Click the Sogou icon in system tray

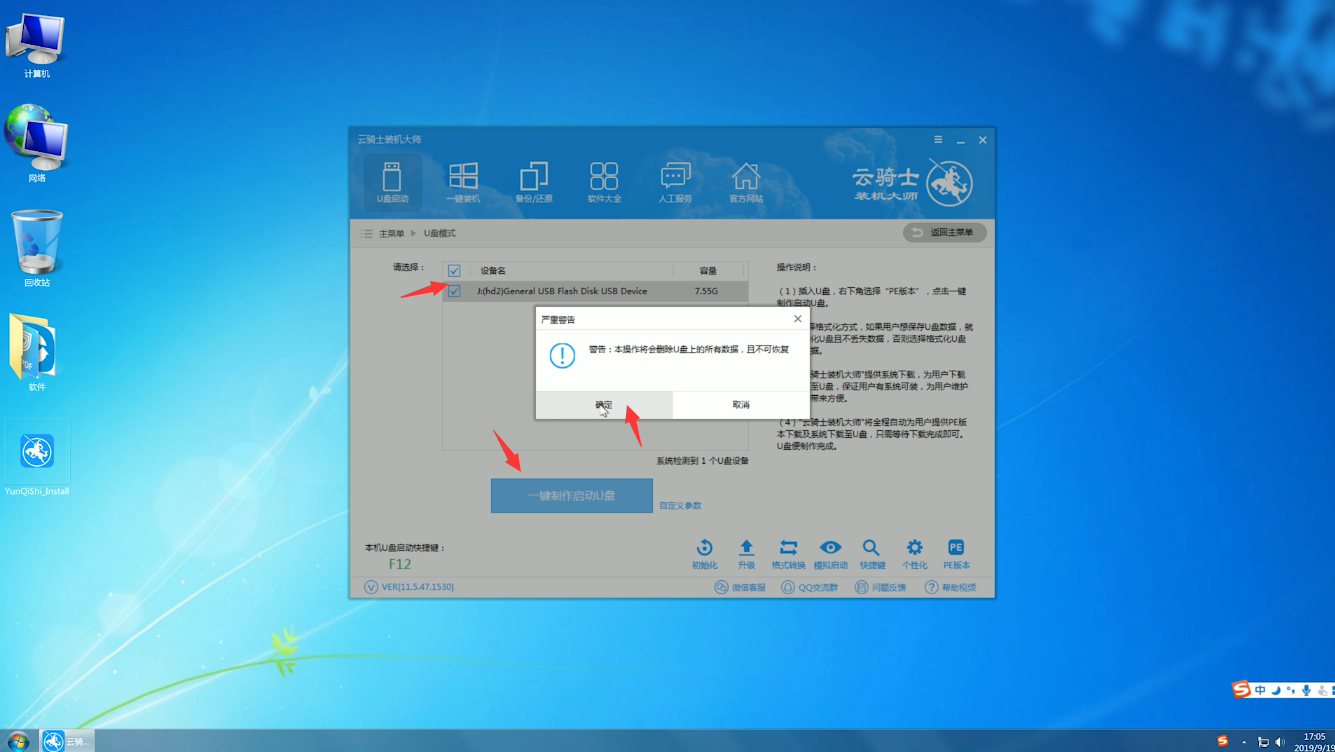coord(1223,741)
